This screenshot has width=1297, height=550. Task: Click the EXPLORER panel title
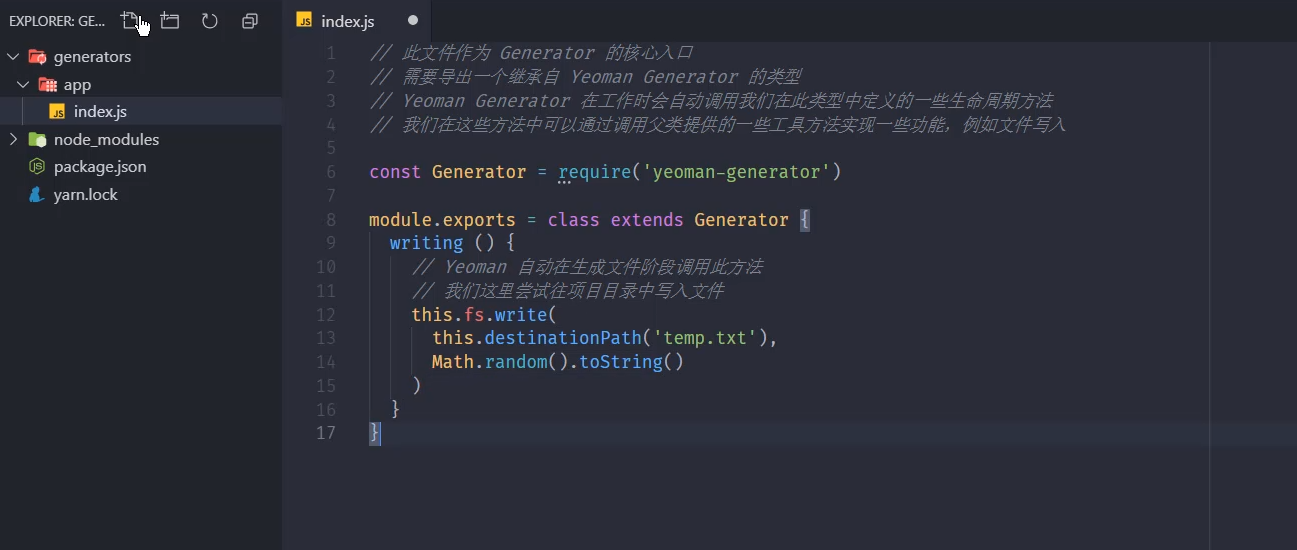[57, 21]
